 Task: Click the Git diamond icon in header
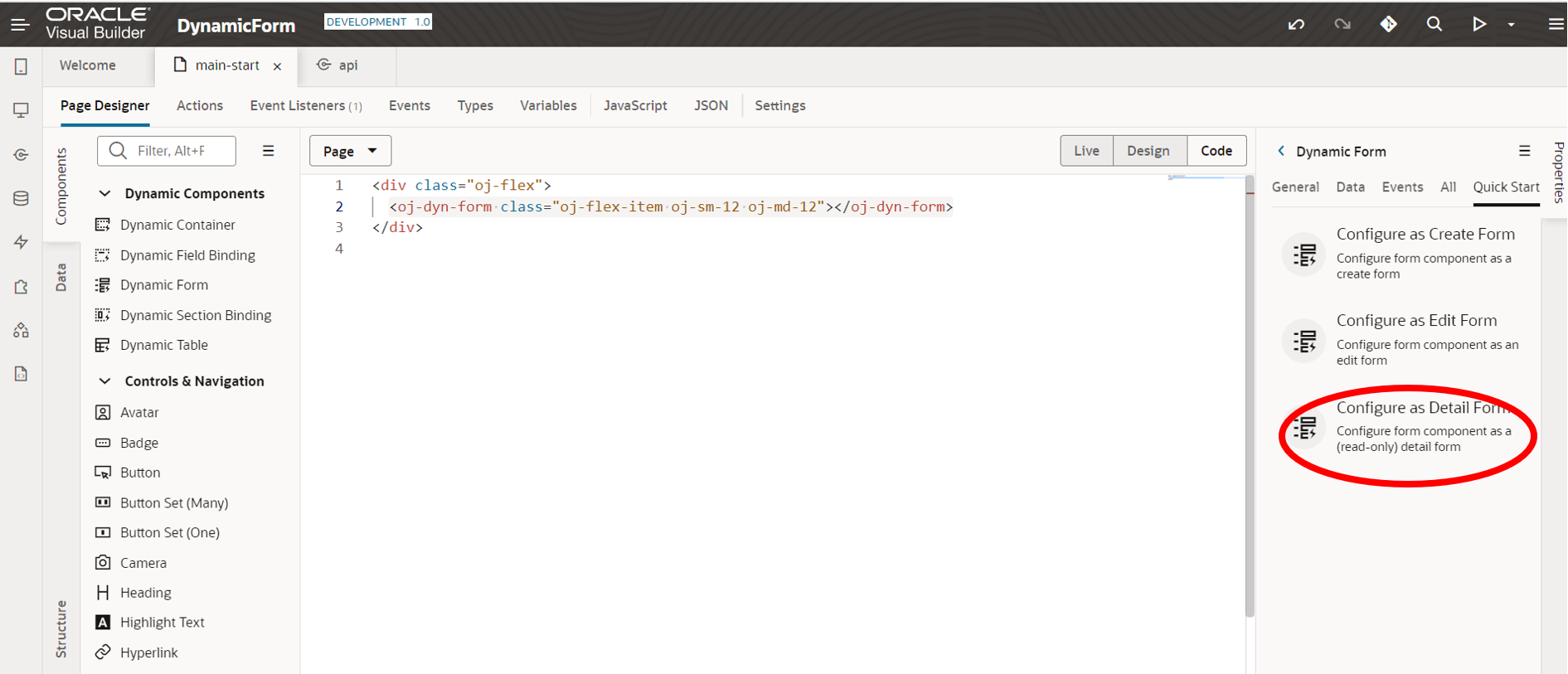[1388, 24]
